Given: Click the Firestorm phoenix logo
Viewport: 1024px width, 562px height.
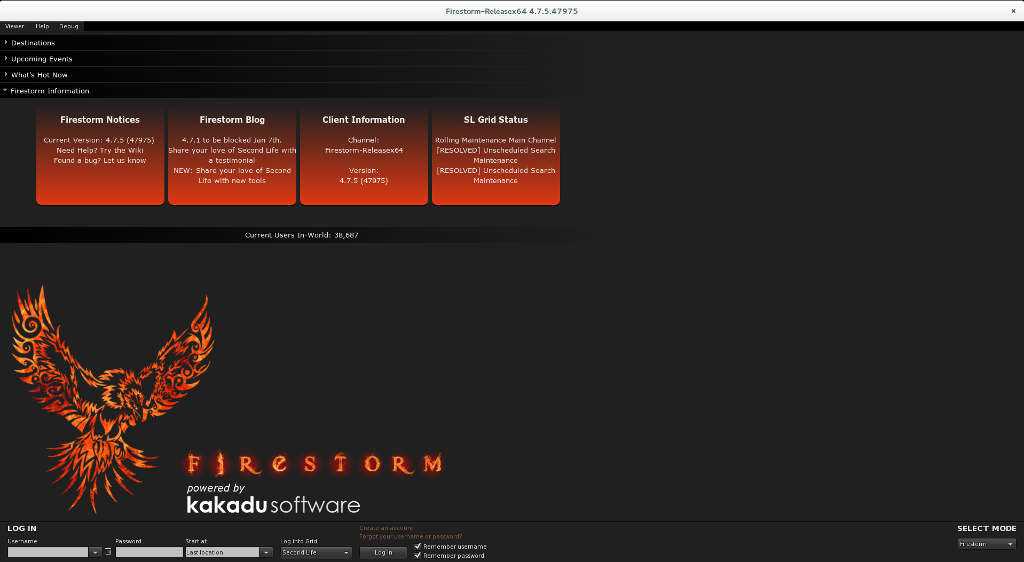Looking at the screenshot, I should pyautogui.click(x=110, y=395).
